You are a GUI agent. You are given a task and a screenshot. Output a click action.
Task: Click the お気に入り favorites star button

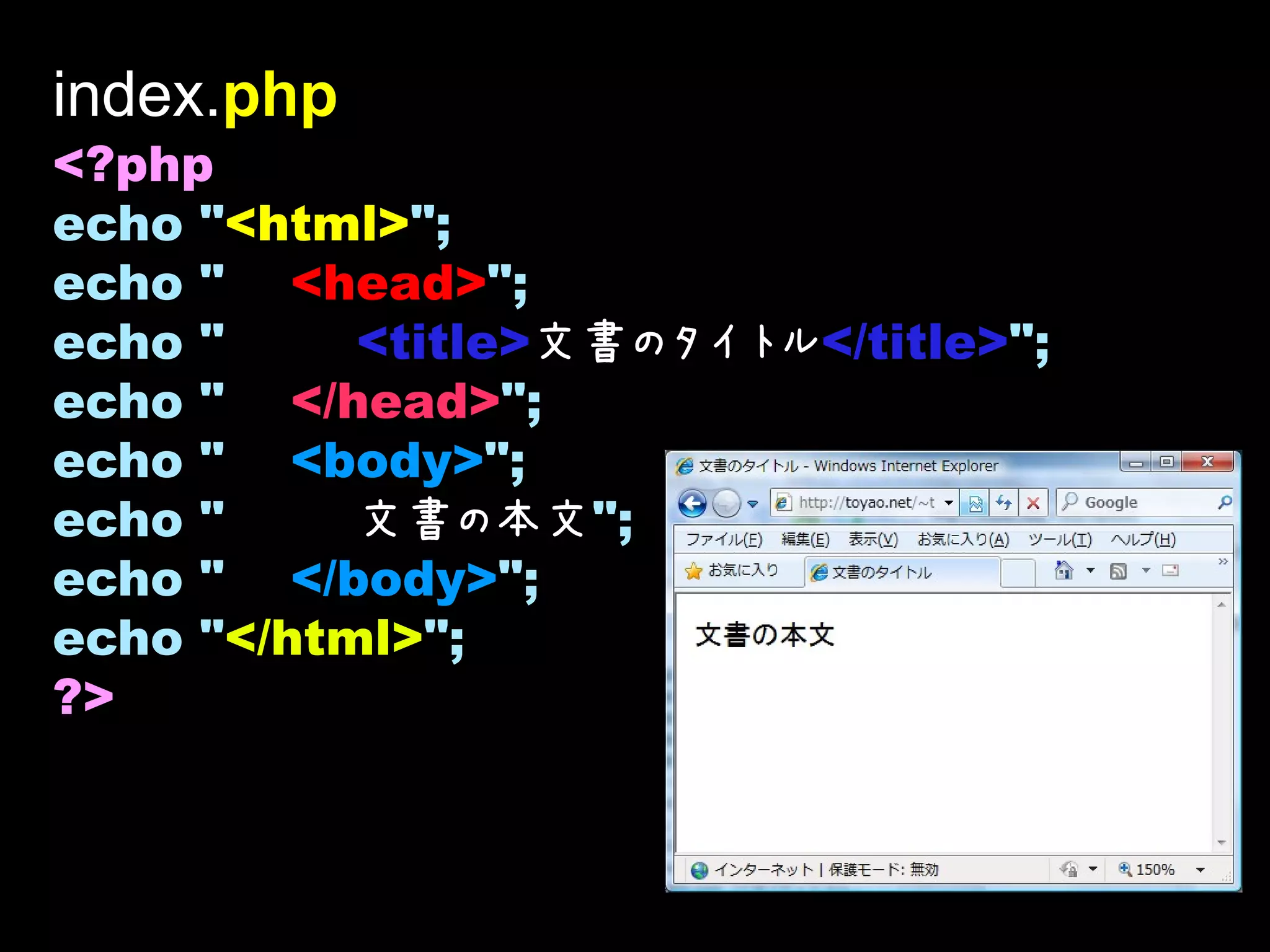click(x=732, y=570)
